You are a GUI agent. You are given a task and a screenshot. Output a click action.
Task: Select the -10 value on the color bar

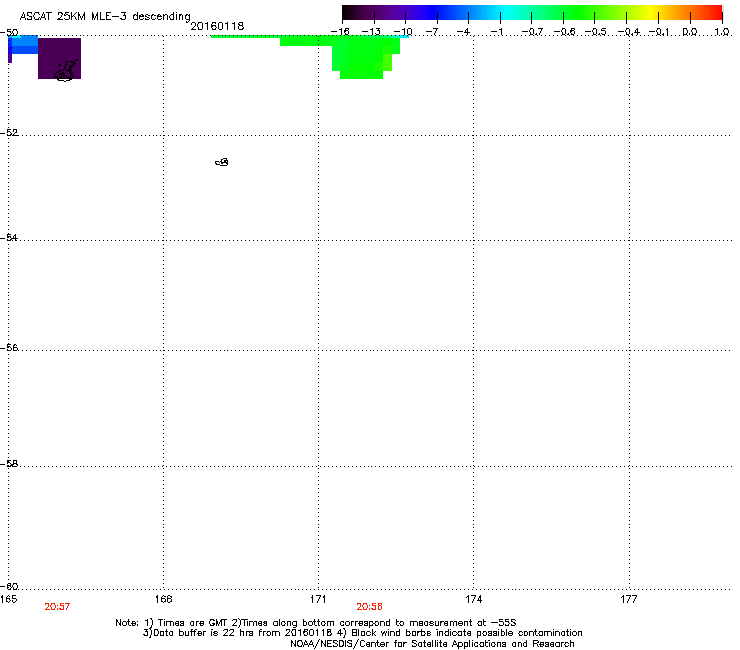click(403, 32)
